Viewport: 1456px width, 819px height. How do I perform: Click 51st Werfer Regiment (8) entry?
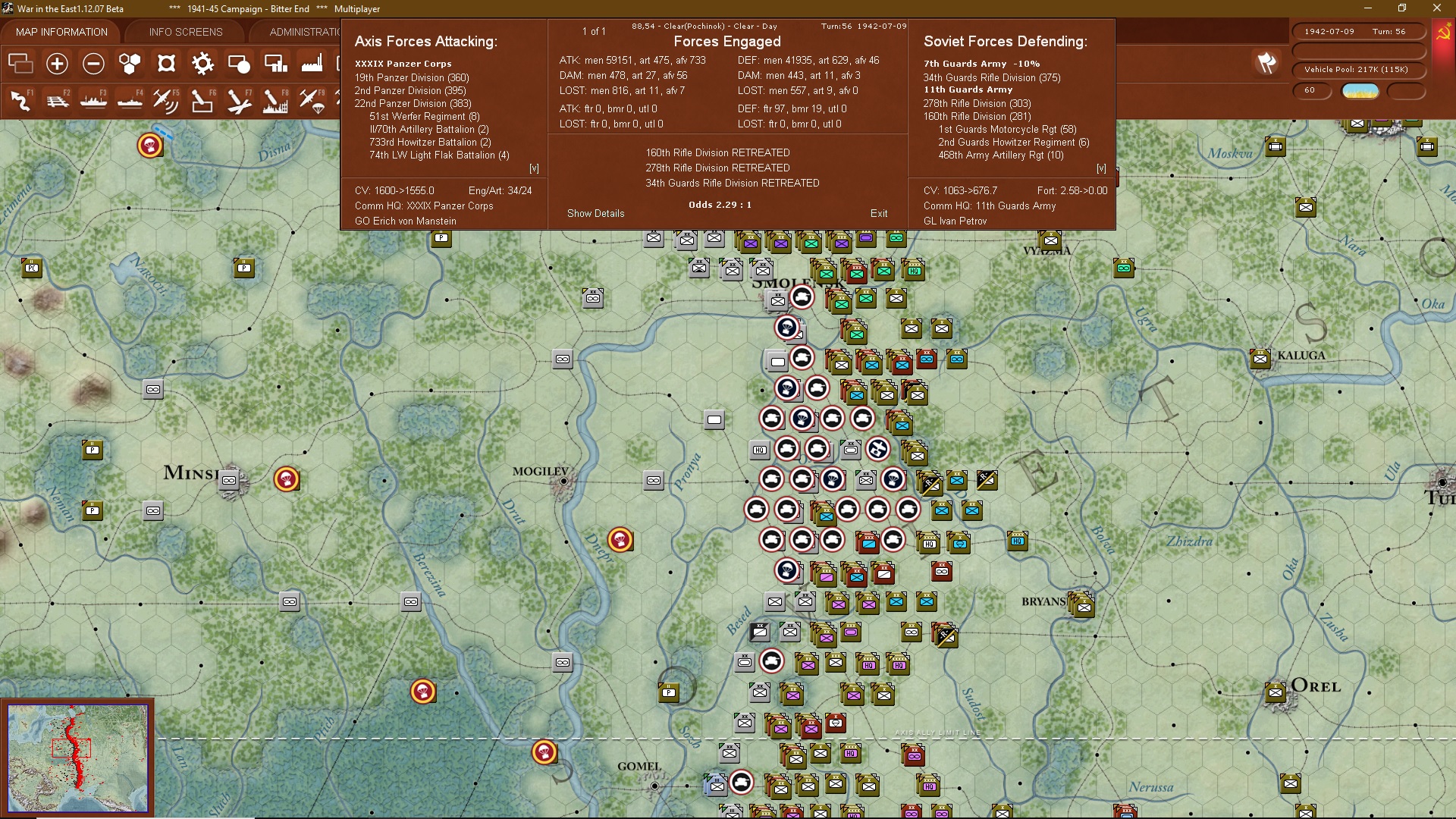(425, 116)
